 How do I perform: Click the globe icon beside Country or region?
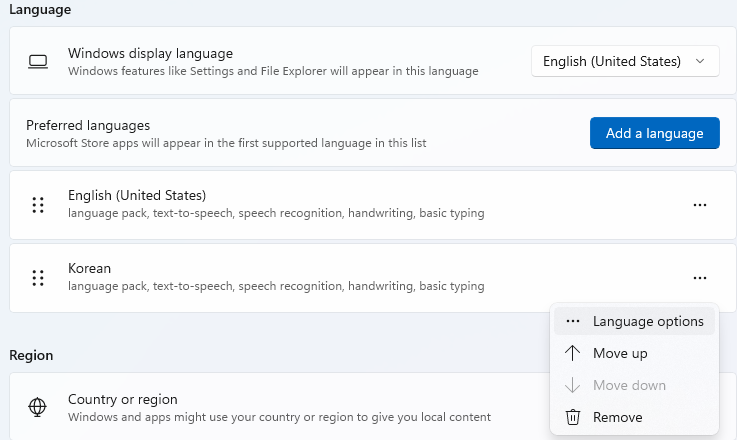(38, 407)
